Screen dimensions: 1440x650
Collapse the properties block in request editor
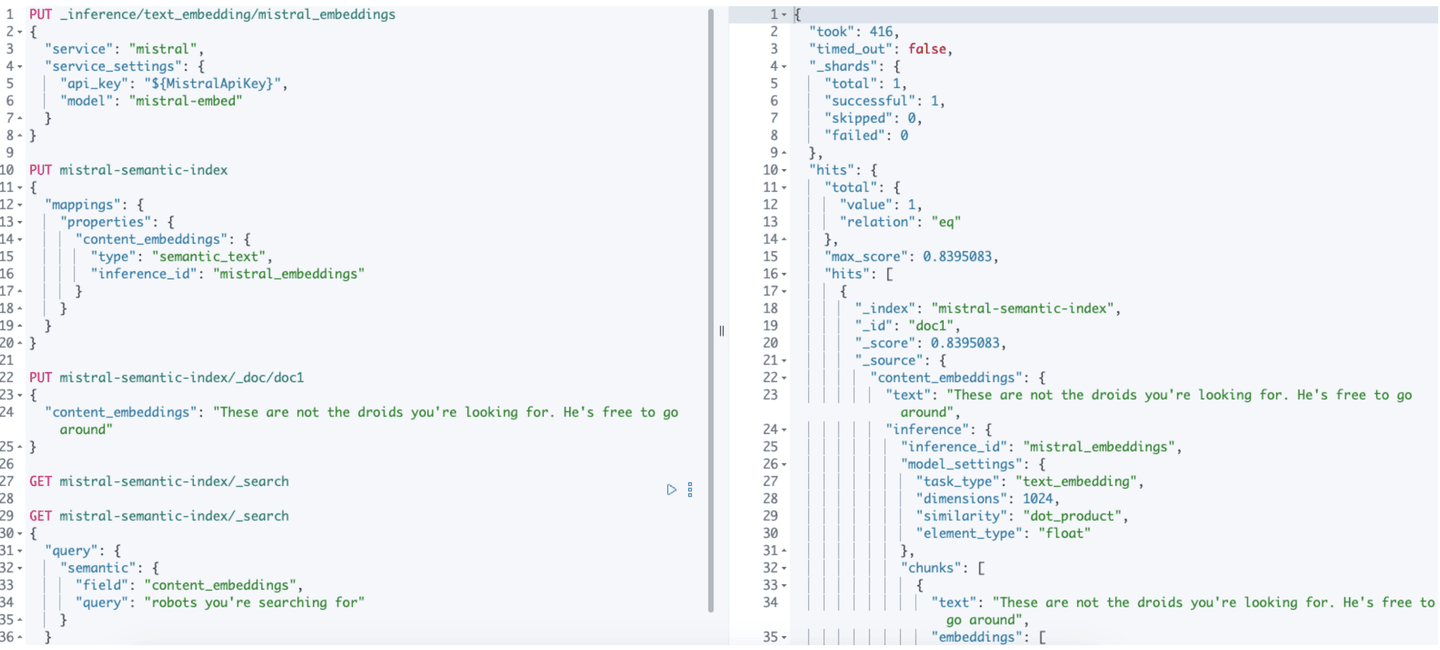tap(21, 222)
